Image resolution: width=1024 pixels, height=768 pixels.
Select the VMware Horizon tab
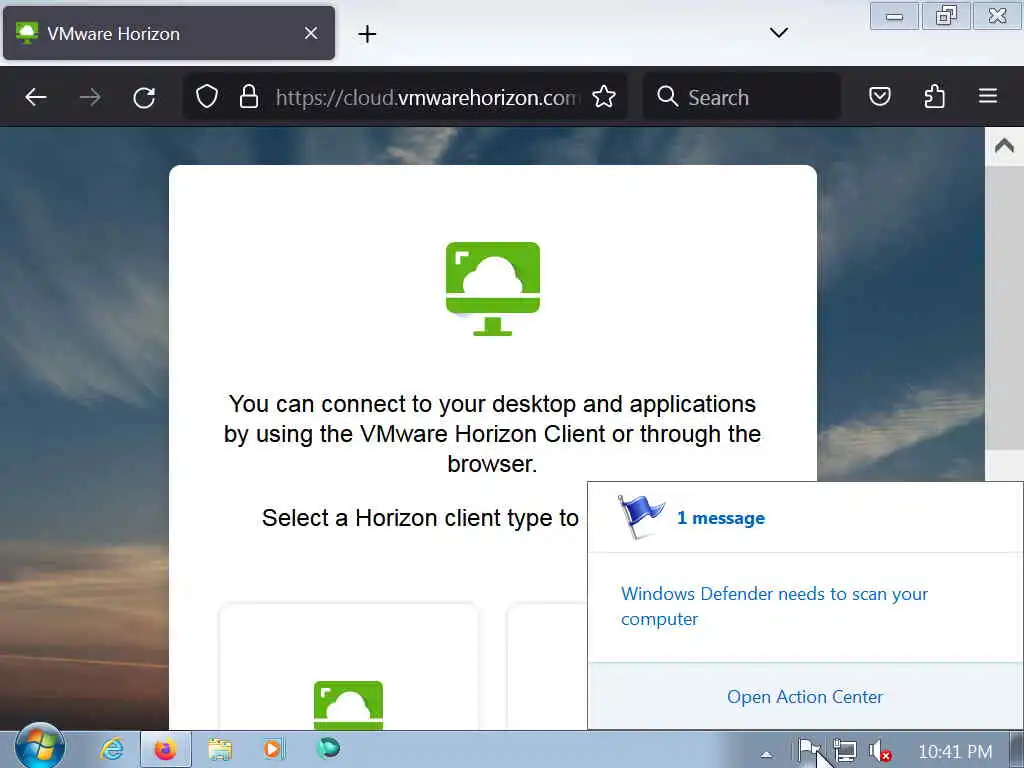point(168,33)
